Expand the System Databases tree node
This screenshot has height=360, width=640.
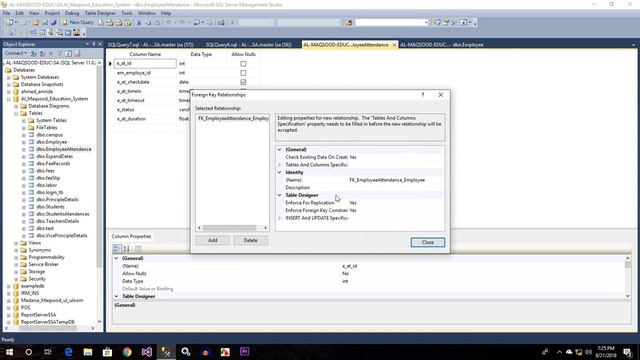(x=9, y=77)
